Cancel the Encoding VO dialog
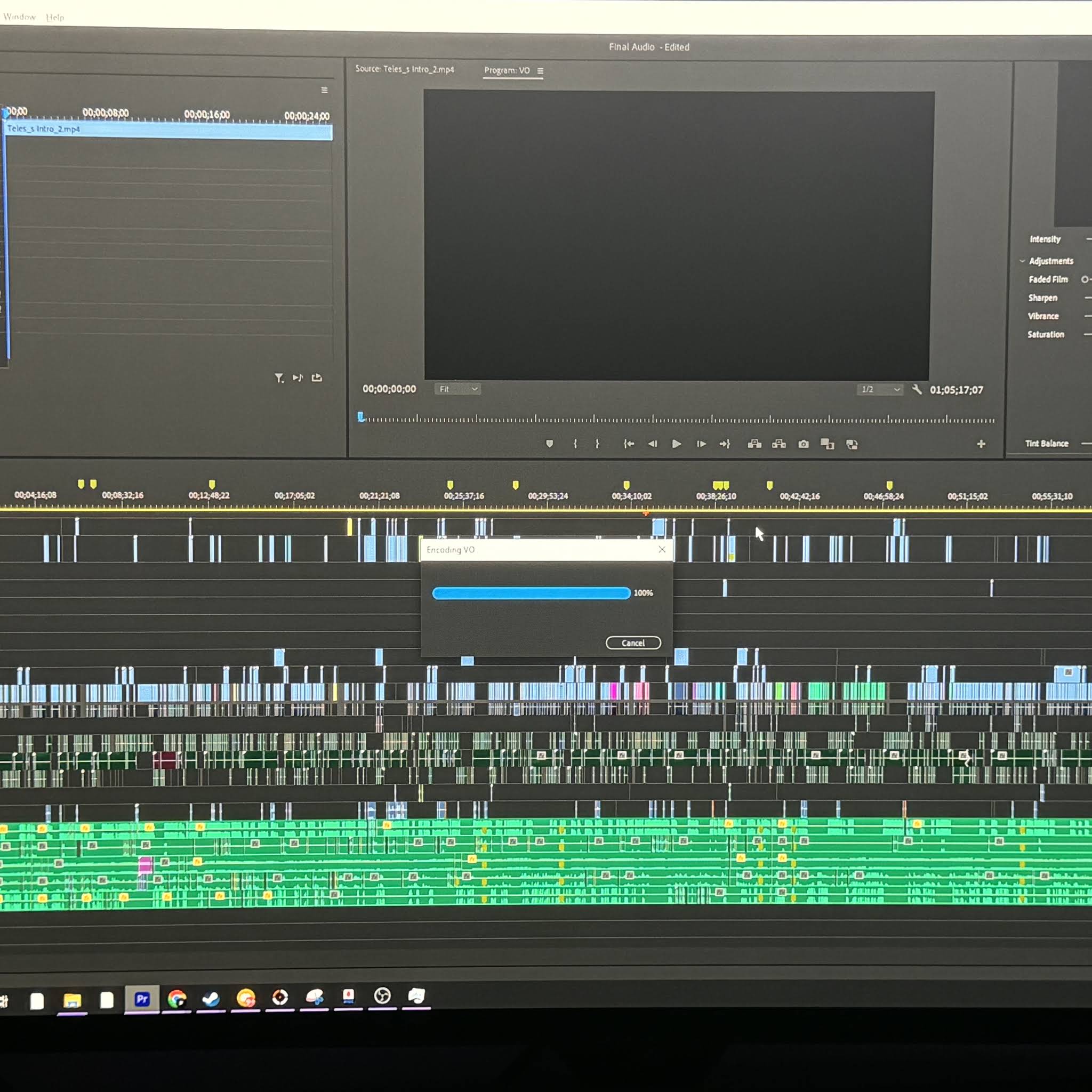The image size is (1092, 1092). [633, 643]
